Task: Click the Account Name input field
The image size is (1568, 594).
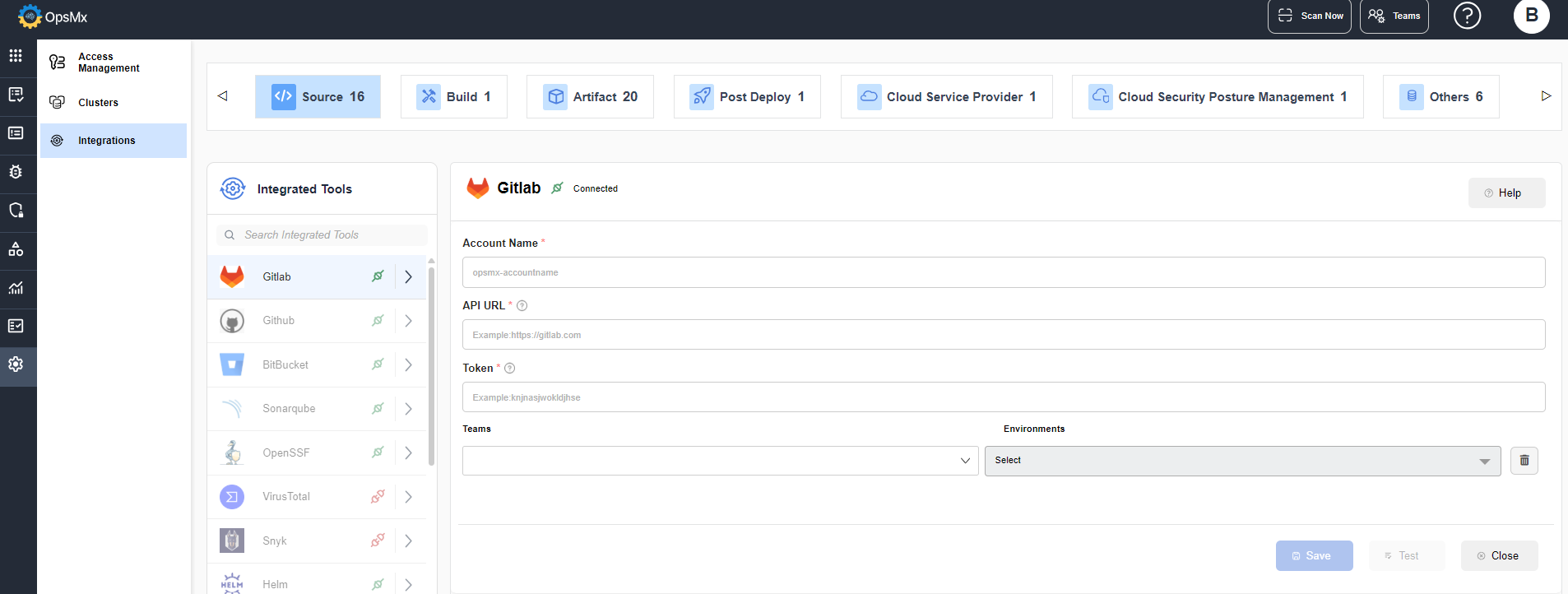Action: coord(1003,272)
